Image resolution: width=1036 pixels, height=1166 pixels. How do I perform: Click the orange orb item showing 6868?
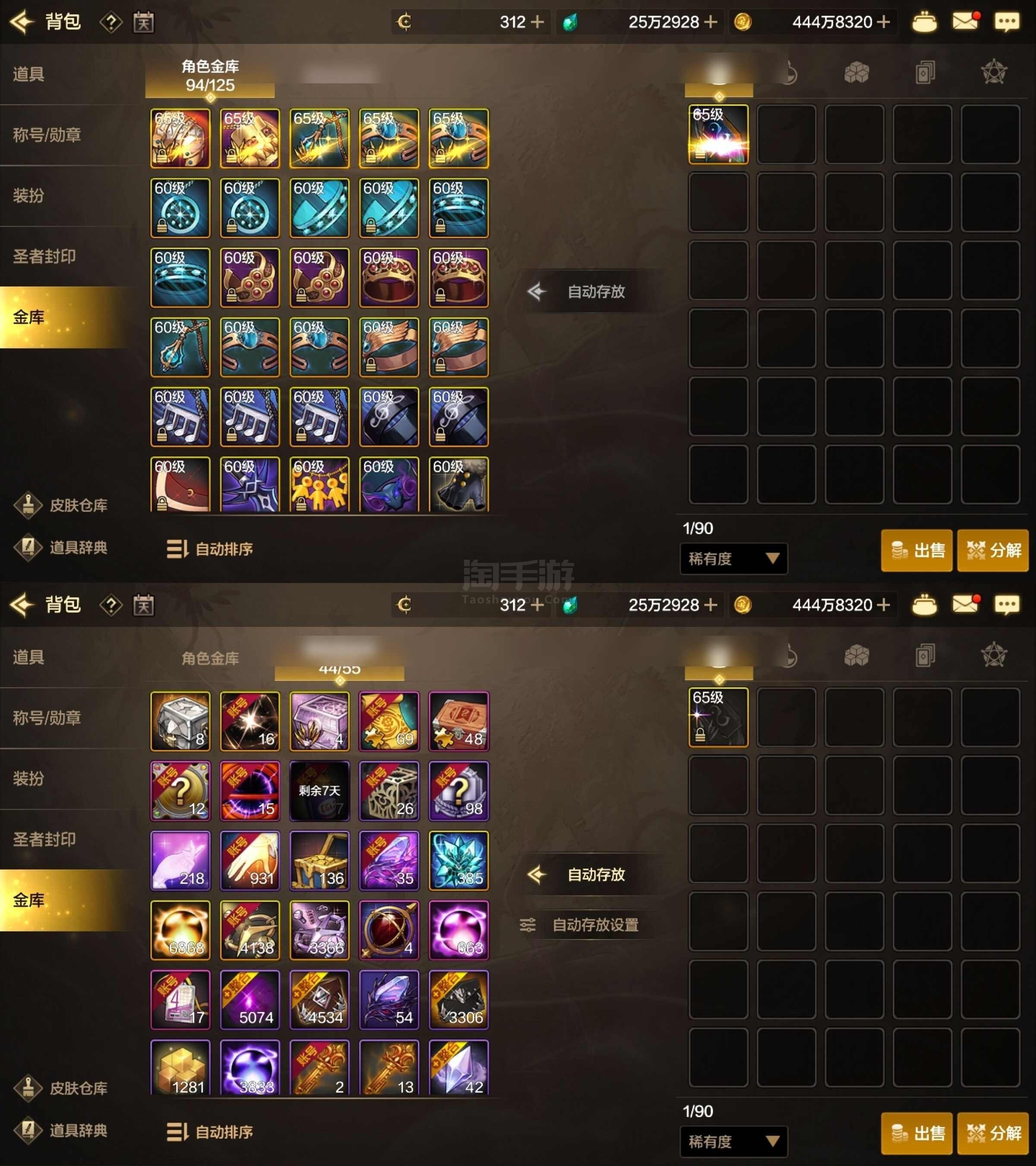tap(180, 930)
